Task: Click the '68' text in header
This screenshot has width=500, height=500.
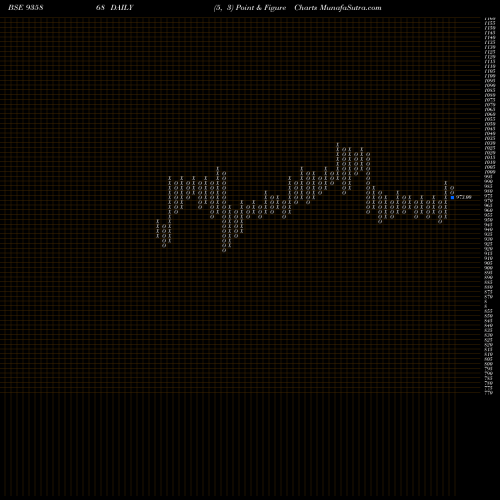Action: click(100, 8)
